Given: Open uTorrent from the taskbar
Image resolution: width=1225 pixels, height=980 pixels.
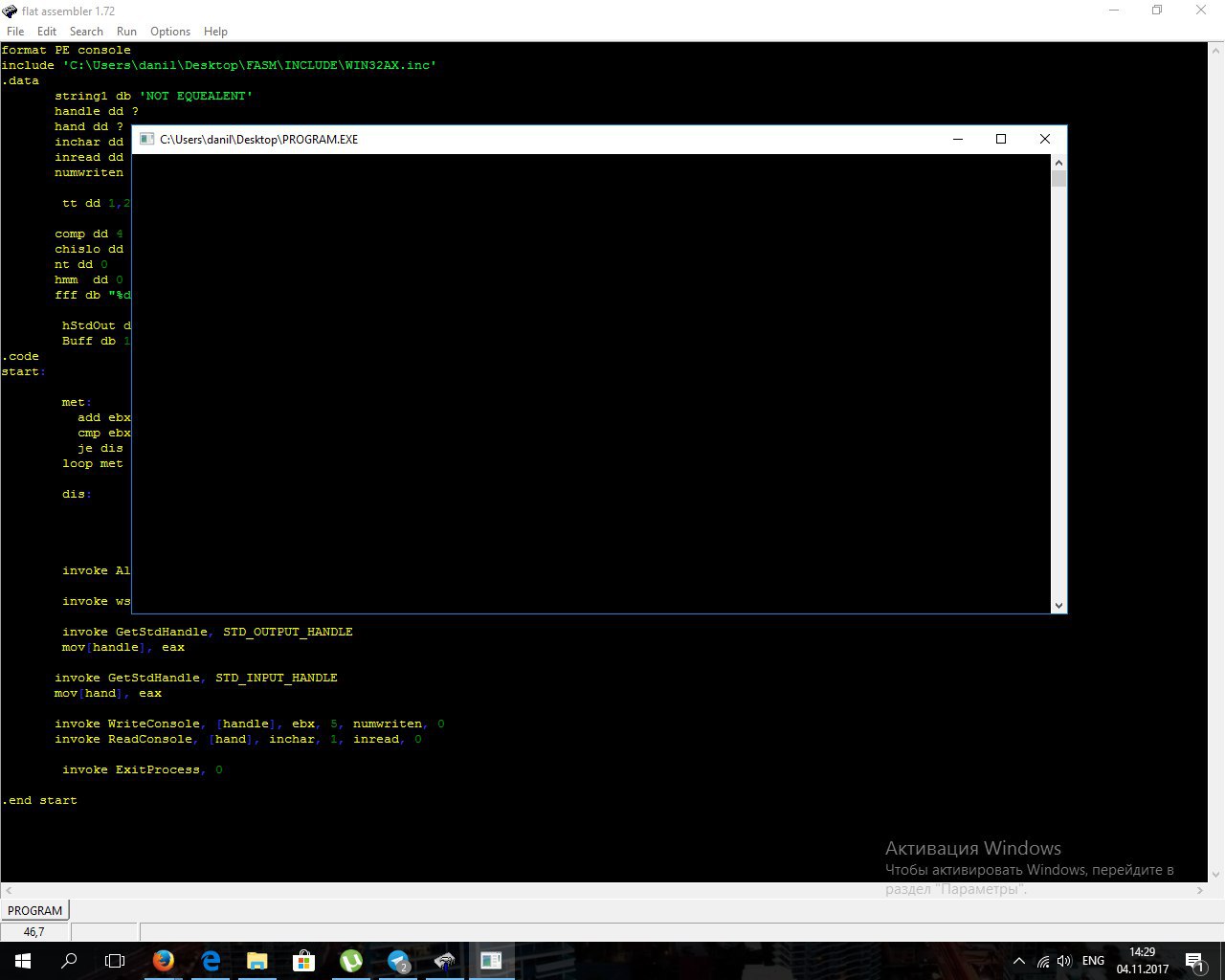Looking at the screenshot, I should tap(351, 961).
